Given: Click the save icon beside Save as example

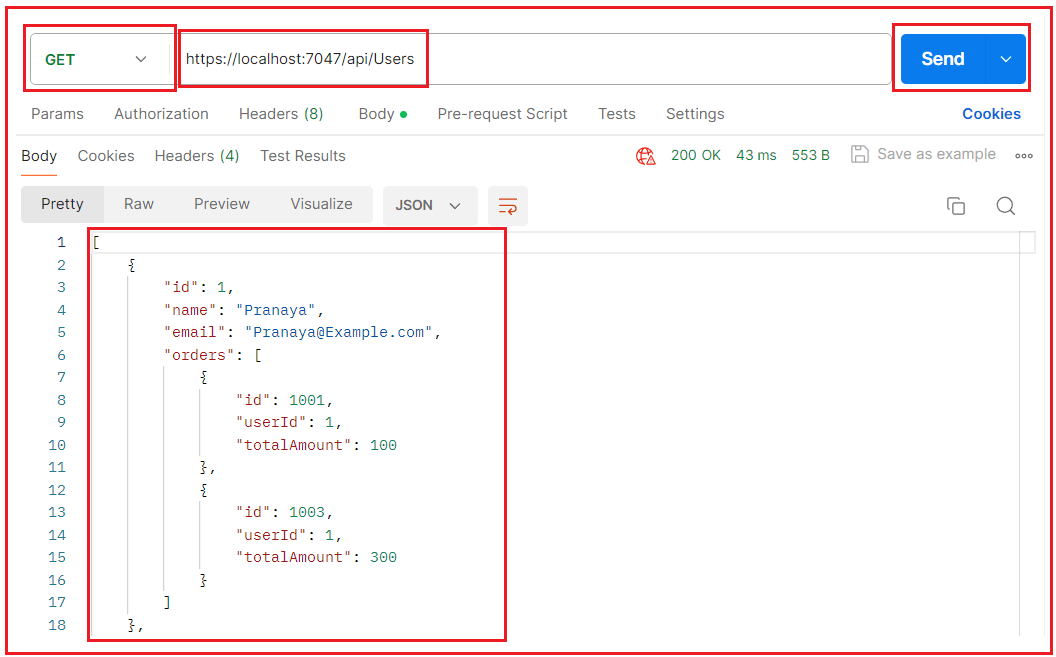Looking at the screenshot, I should click(859, 154).
